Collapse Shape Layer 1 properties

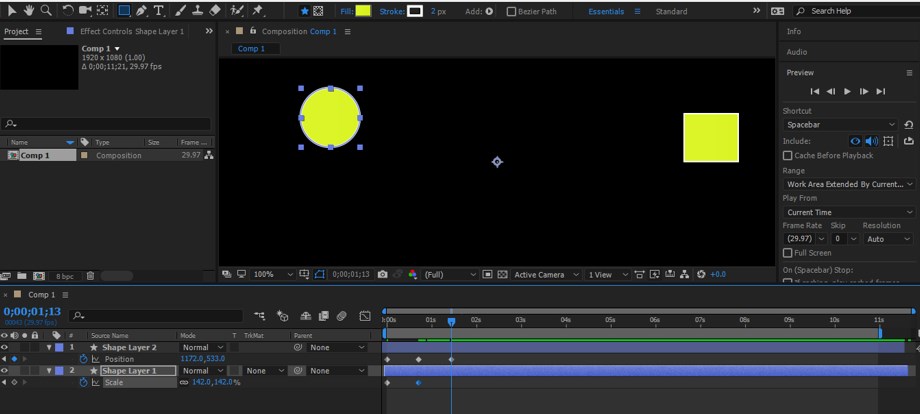[x=48, y=371]
